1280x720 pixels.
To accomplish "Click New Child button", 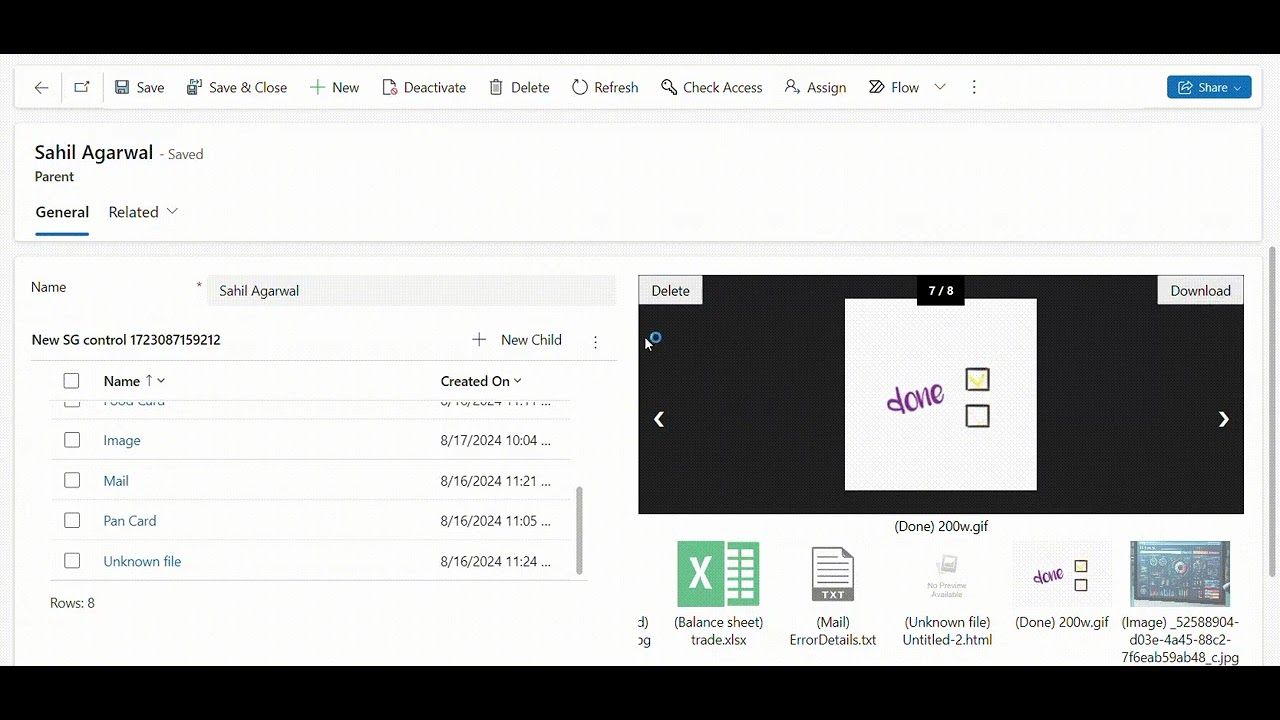I will 517,340.
